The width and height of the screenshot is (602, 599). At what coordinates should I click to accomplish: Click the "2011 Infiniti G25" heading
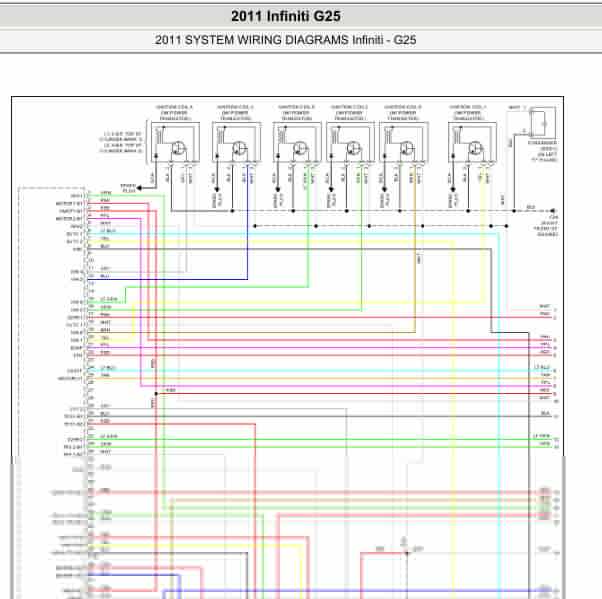(286, 16)
